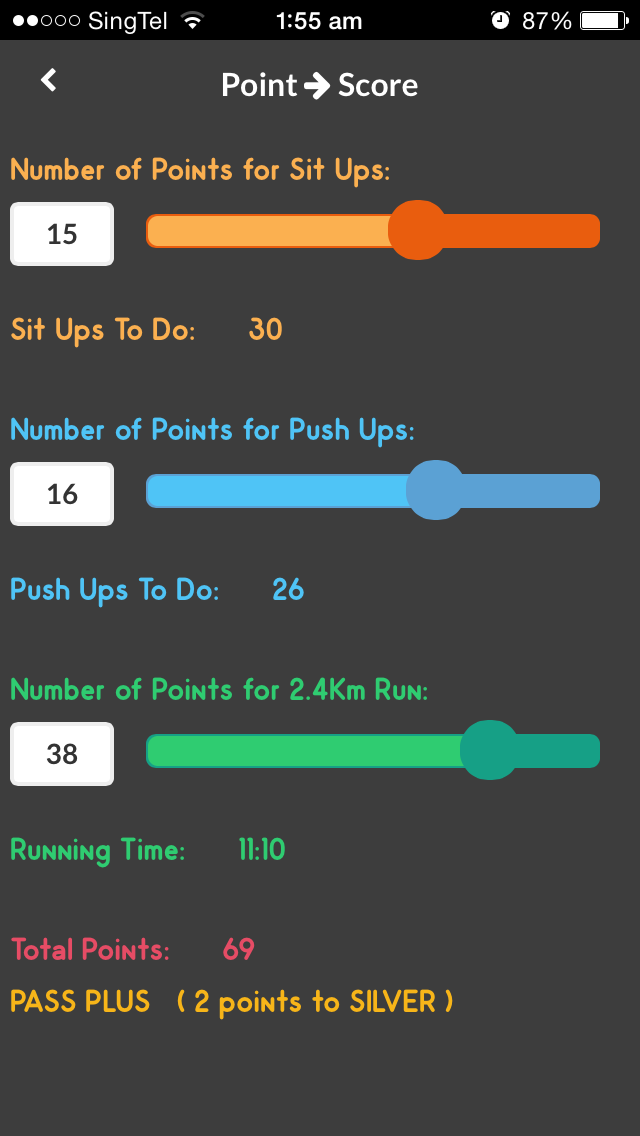Tap the signal strength dots
Image resolution: width=640 pixels, height=1136 pixels.
46,20
